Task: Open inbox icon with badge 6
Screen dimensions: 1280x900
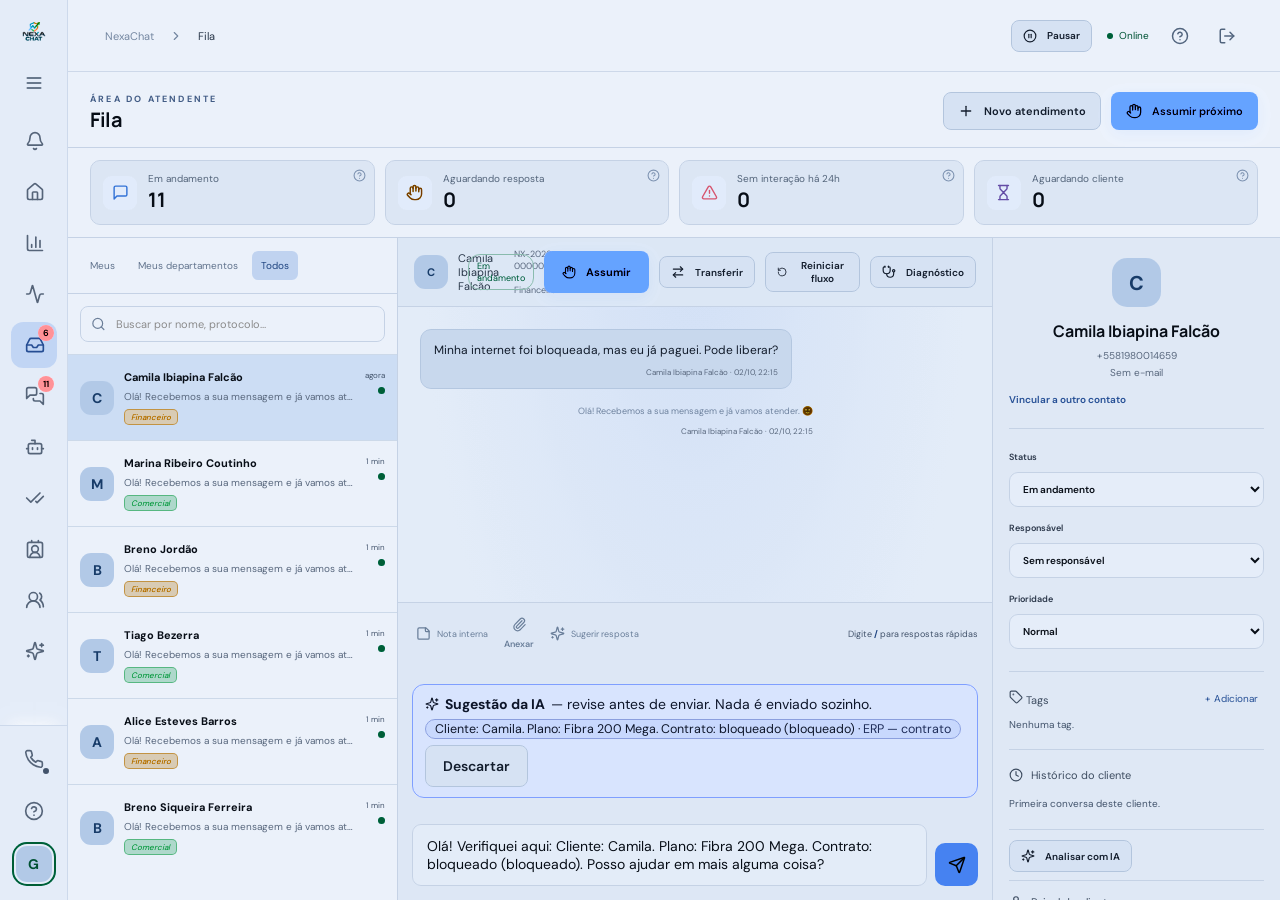Action: (x=34, y=345)
